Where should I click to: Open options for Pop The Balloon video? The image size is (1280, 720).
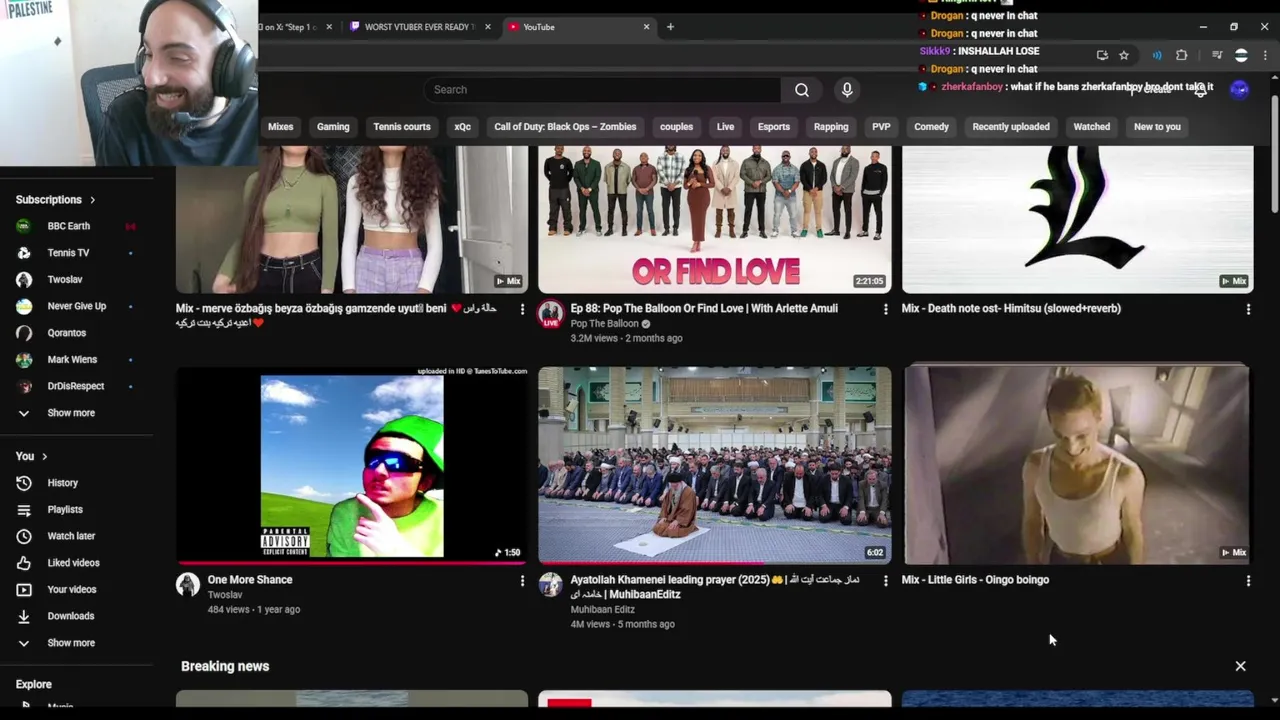pyautogui.click(x=885, y=310)
